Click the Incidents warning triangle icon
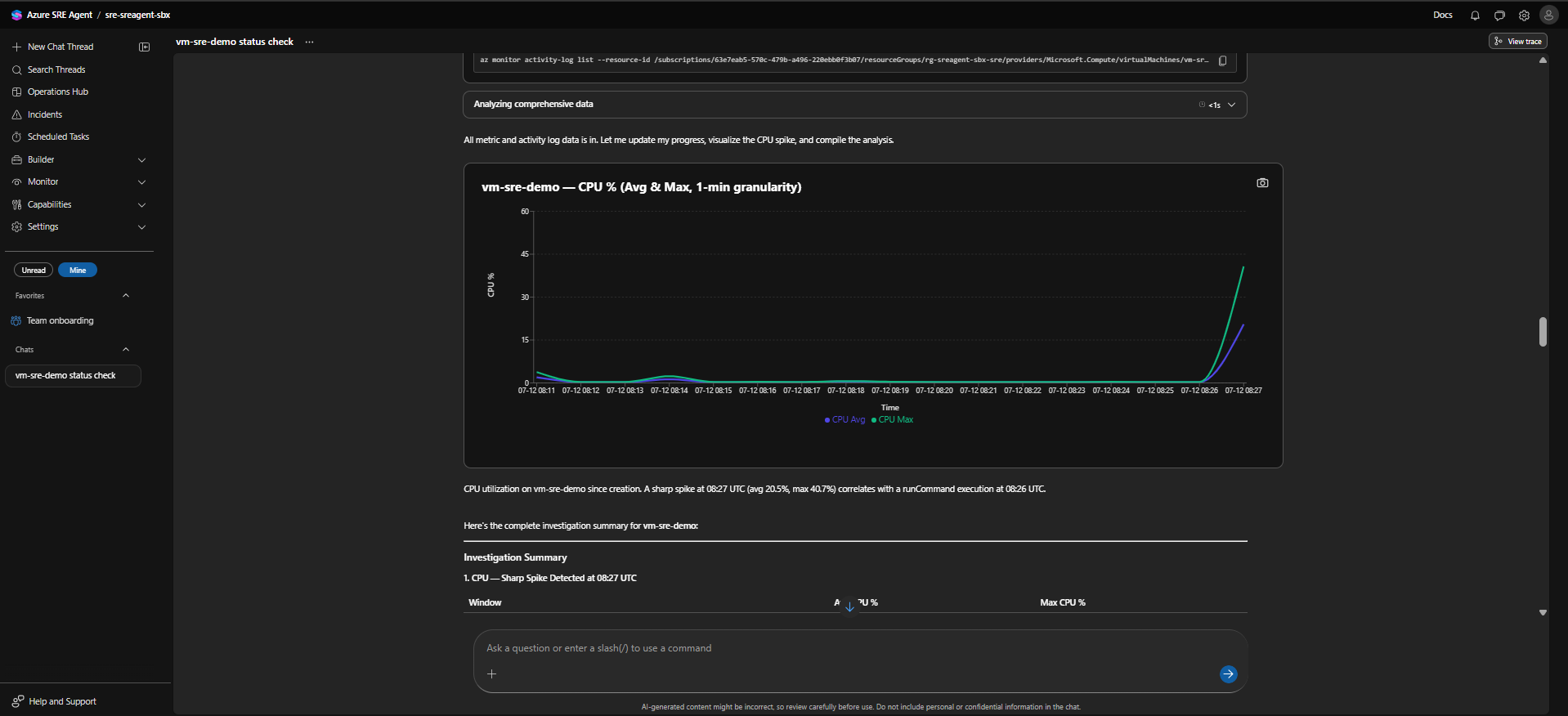Screen dimensions: 1568x716 click(16, 114)
